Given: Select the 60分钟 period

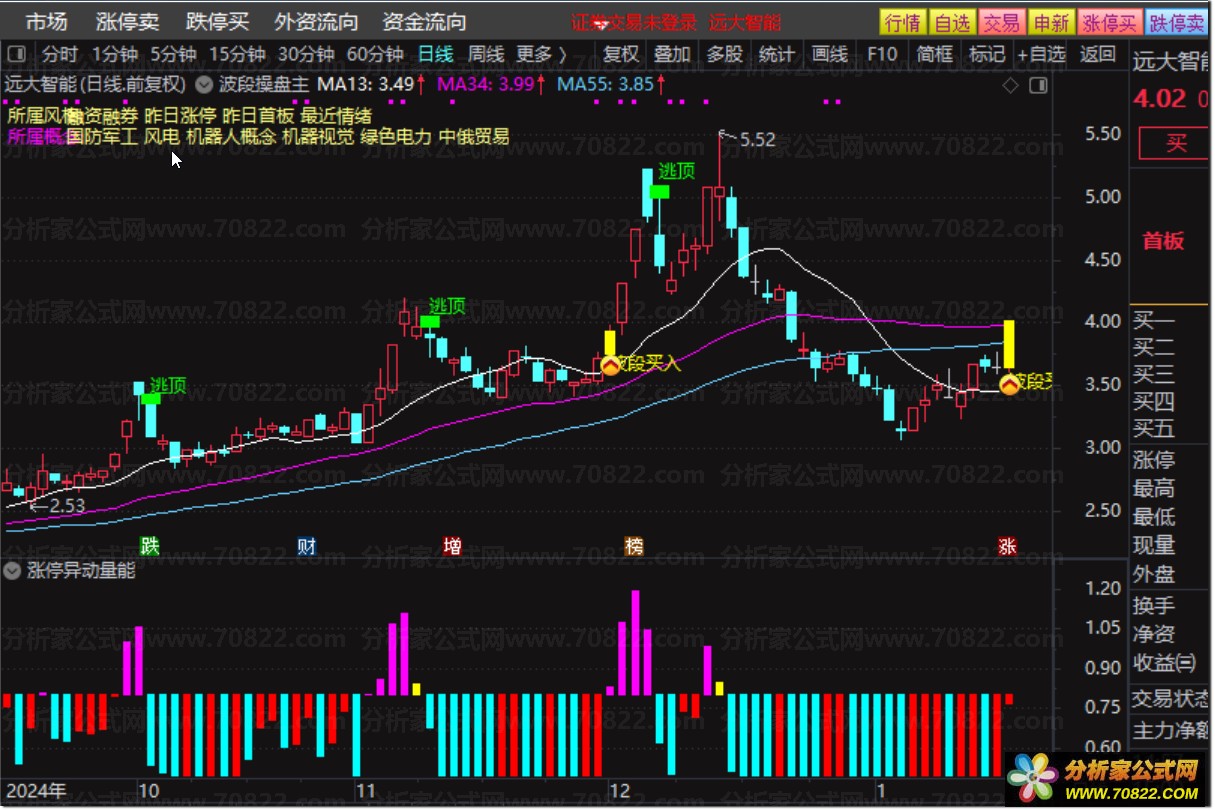Looking at the screenshot, I should point(375,54).
